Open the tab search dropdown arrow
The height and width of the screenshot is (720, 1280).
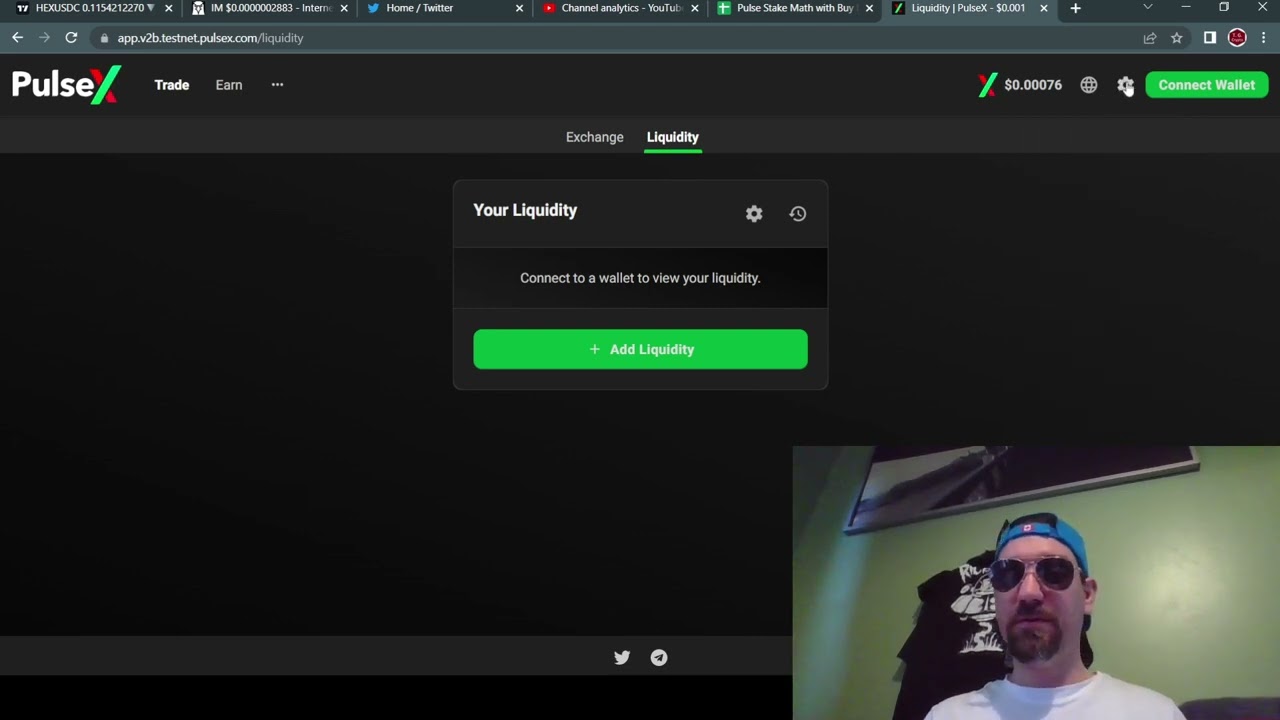1148,8
